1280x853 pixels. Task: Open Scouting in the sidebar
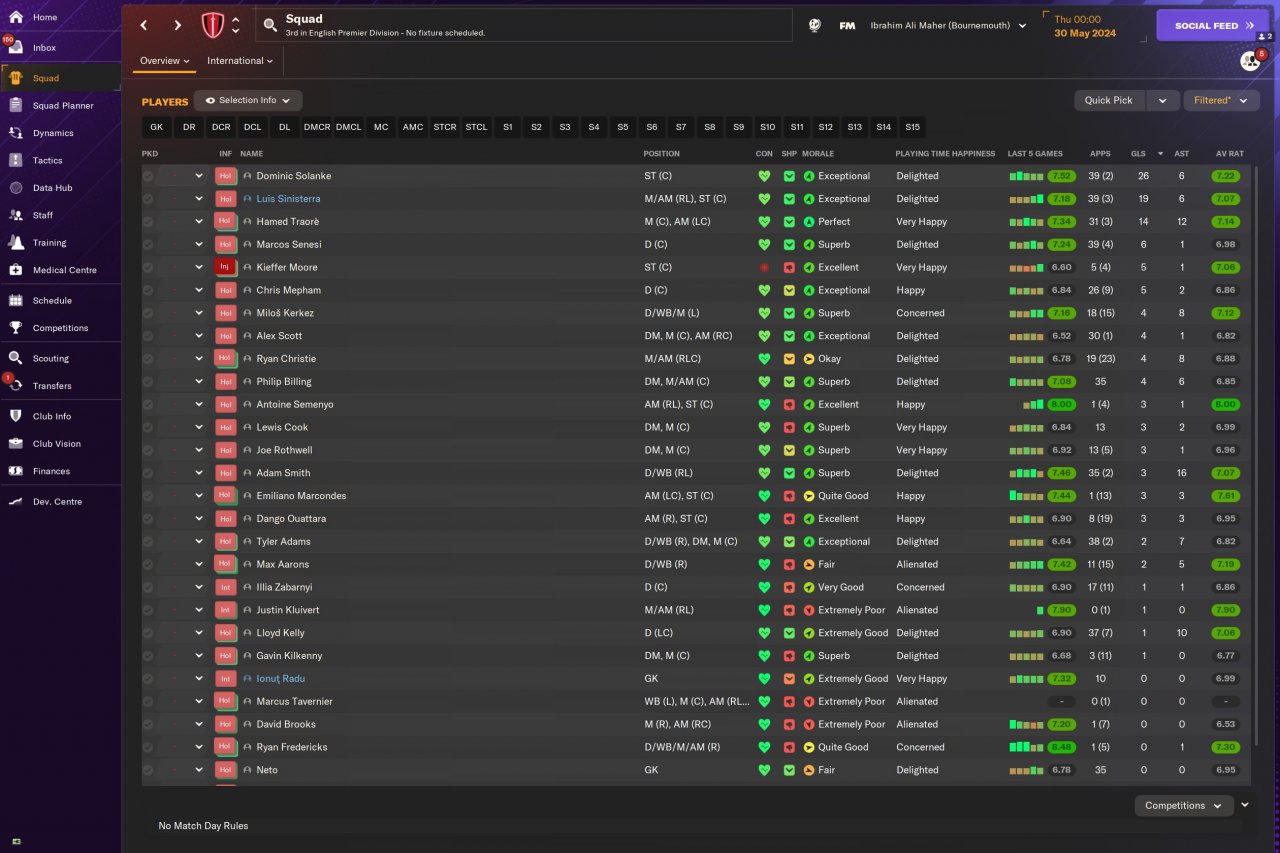[x=60, y=358]
